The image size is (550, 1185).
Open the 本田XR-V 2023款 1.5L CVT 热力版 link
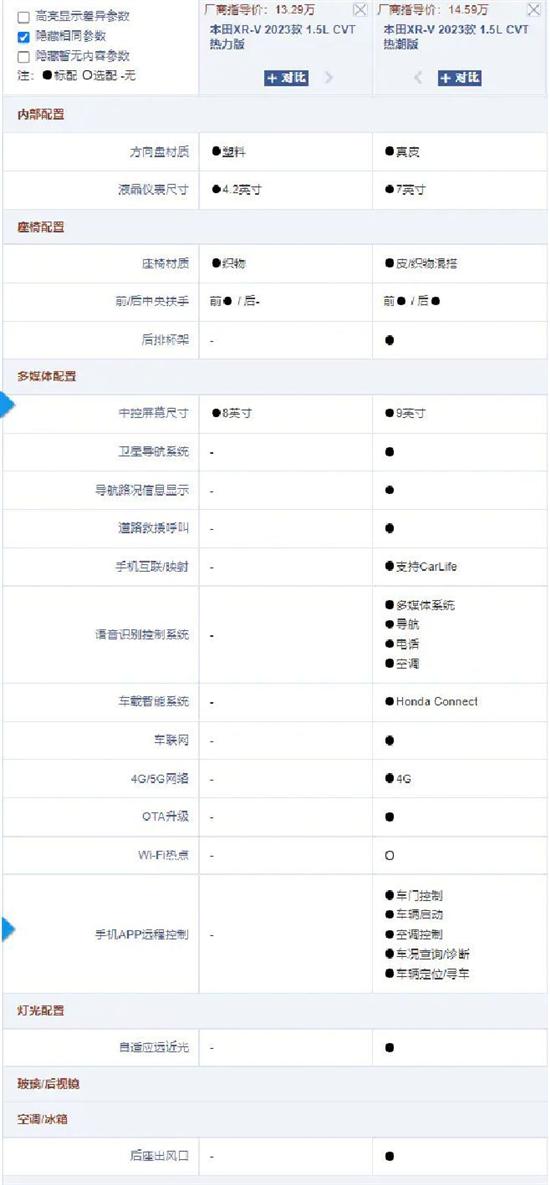[x=283, y=37]
